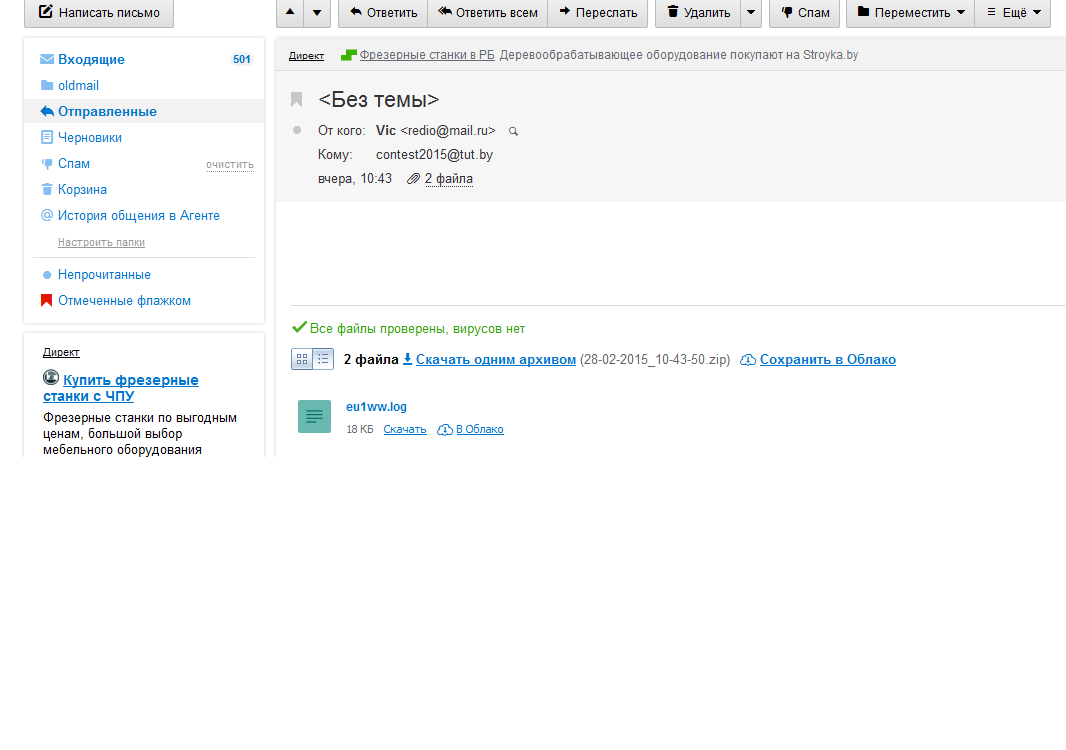
Task: Clear spam folder via очистить link
Action: point(229,164)
